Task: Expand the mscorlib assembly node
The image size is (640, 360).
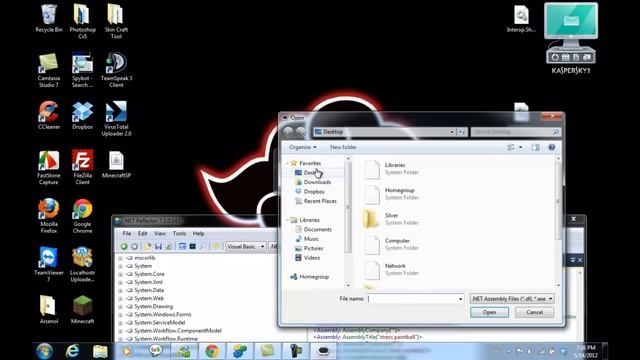Action: tap(120, 258)
